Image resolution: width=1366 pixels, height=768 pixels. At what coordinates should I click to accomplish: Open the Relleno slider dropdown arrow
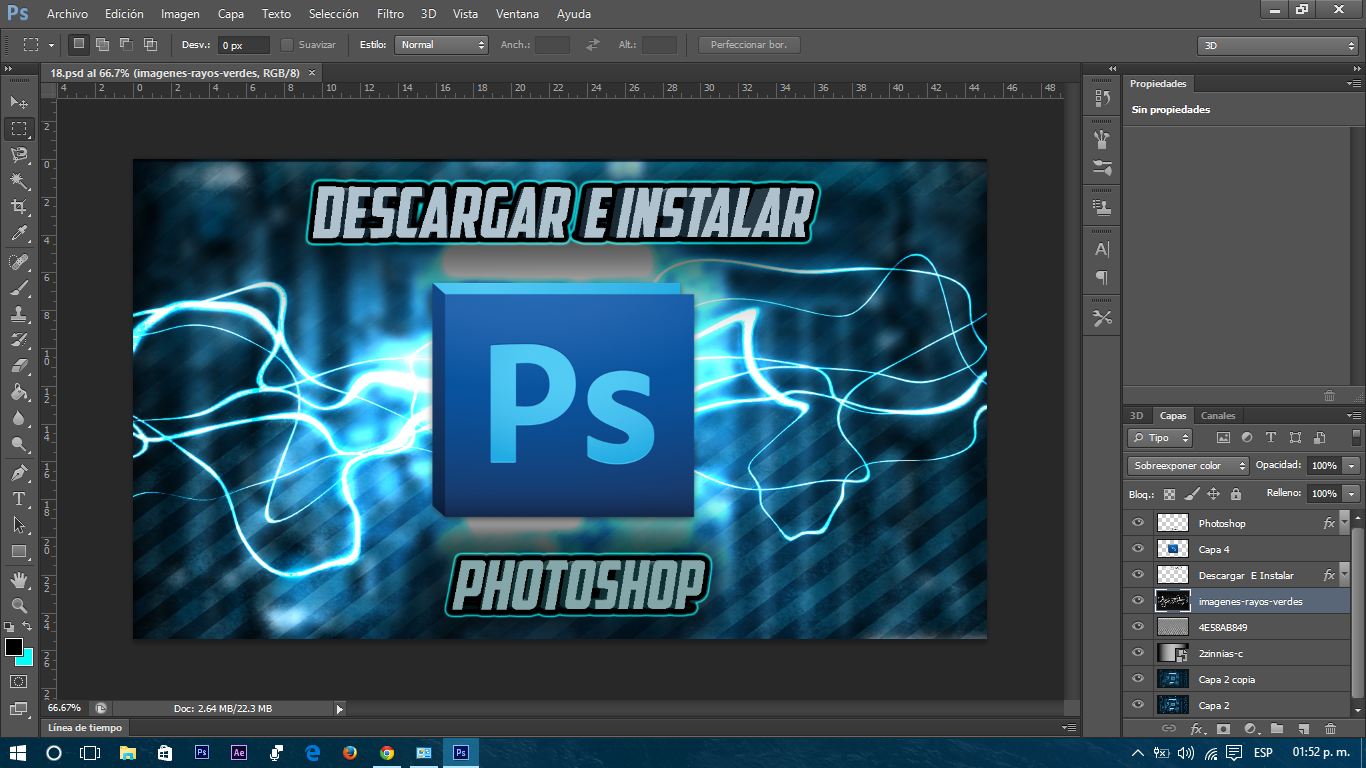pos(1352,494)
